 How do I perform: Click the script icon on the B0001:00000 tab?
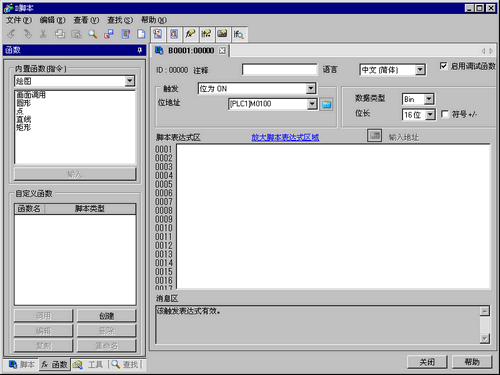coord(159,51)
